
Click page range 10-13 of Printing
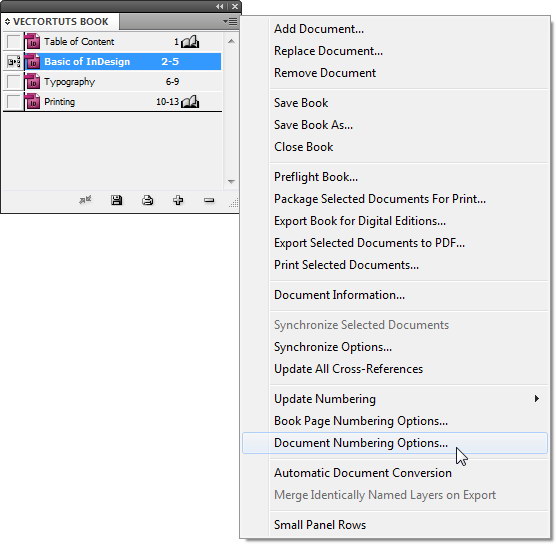tap(167, 102)
